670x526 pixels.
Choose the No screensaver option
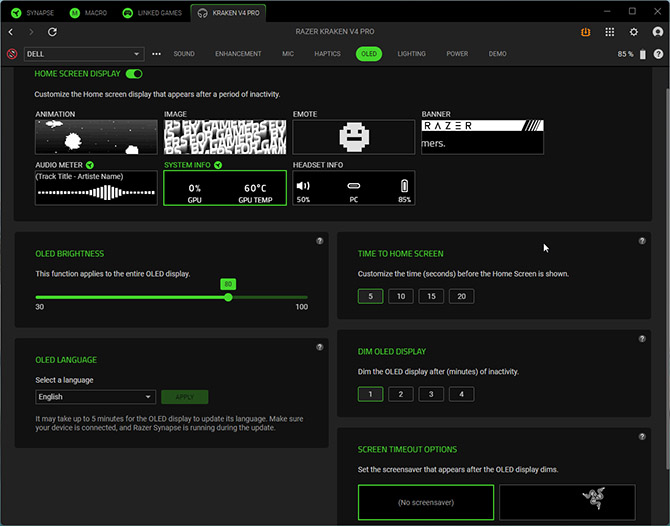coord(426,502)
